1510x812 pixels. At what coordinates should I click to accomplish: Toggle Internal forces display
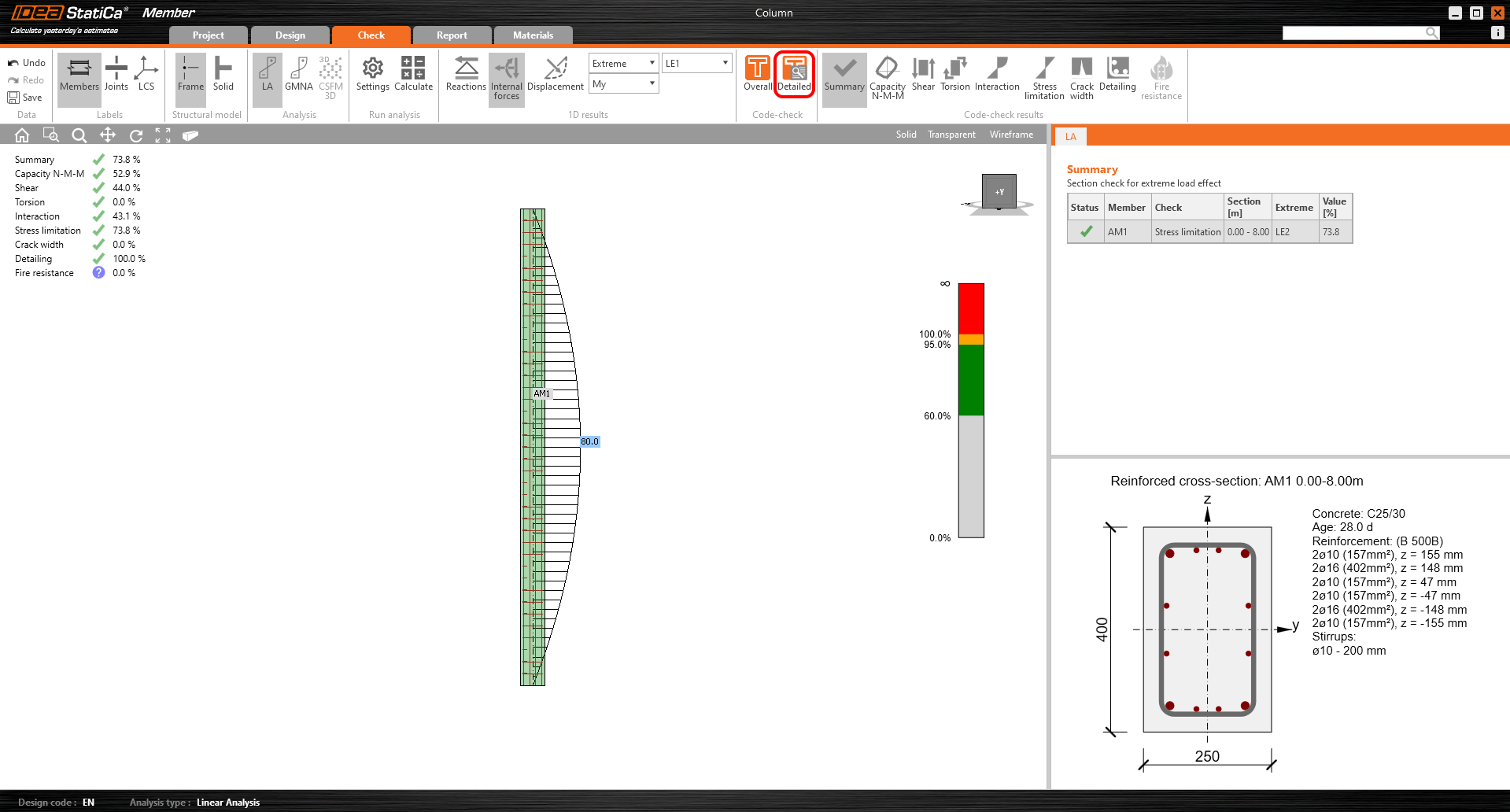pyautogui.click(x=506, y=77)
